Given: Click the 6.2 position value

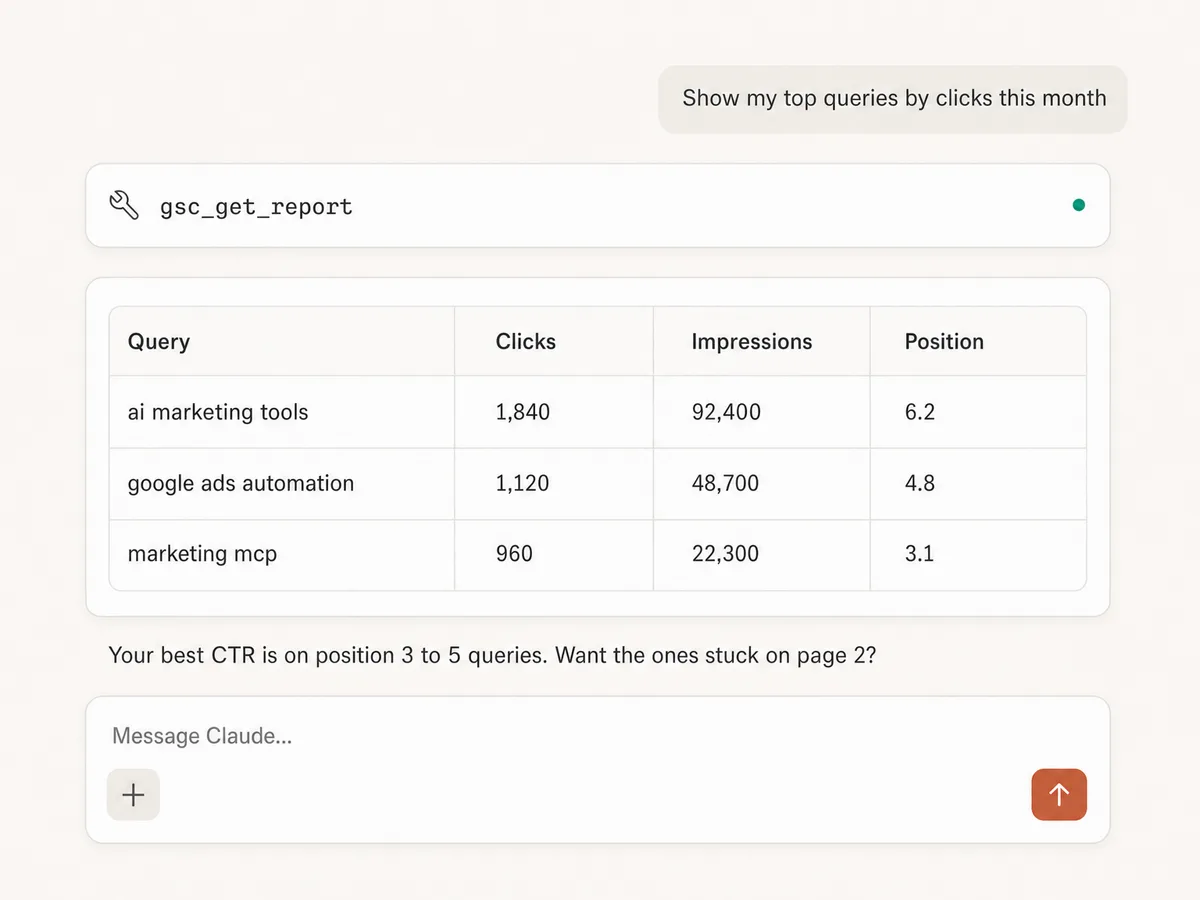Looking at the screenshot, I should (x=920, y=412).
